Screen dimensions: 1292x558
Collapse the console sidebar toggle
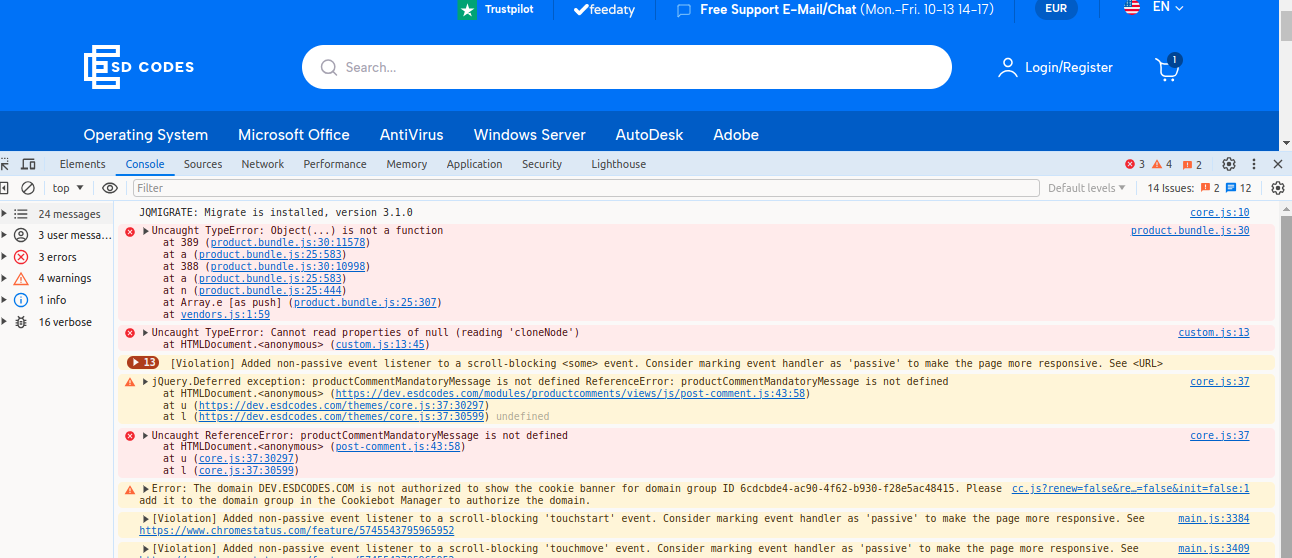click(x=4, y=188)
